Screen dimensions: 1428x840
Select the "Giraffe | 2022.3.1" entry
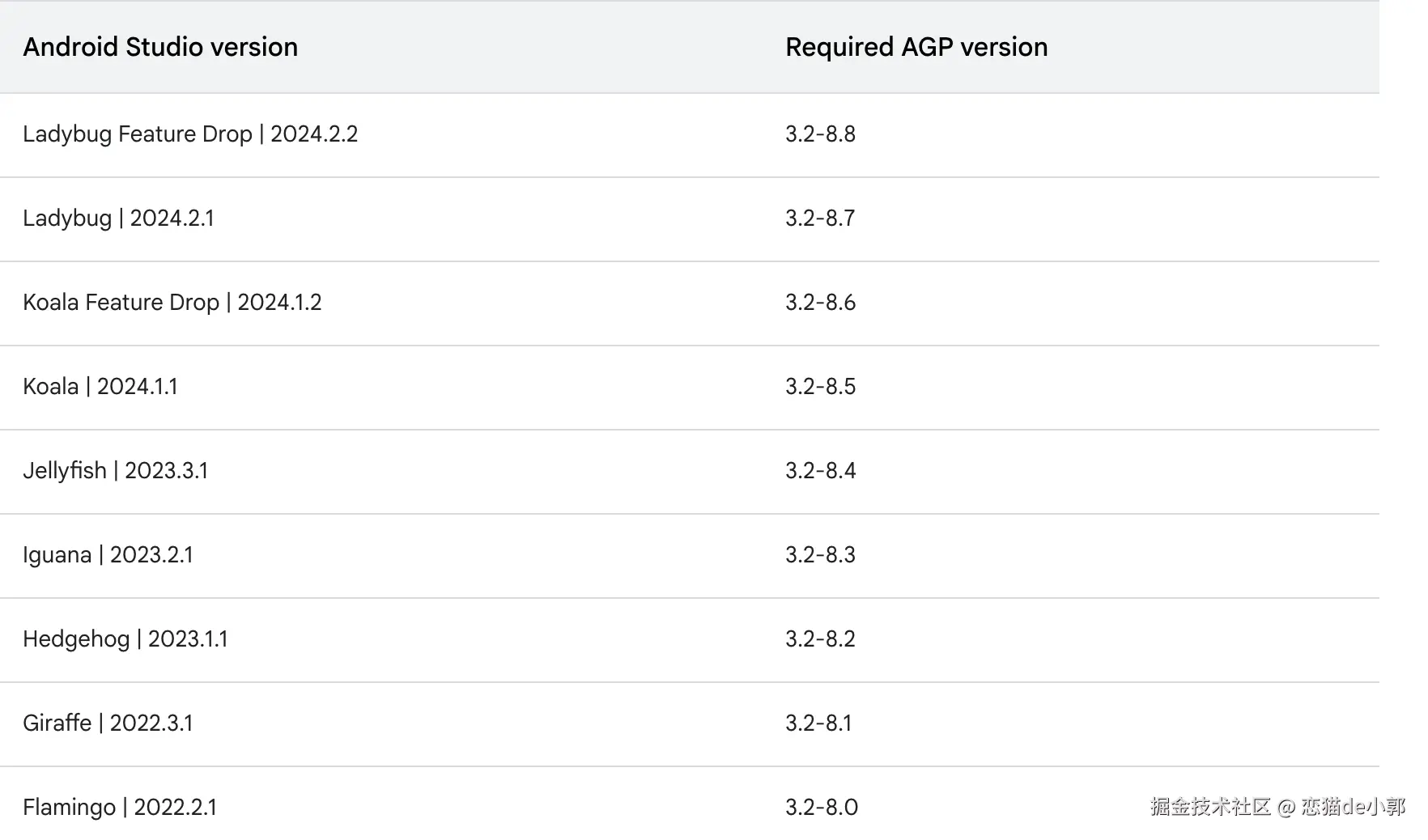click(108, 723)
